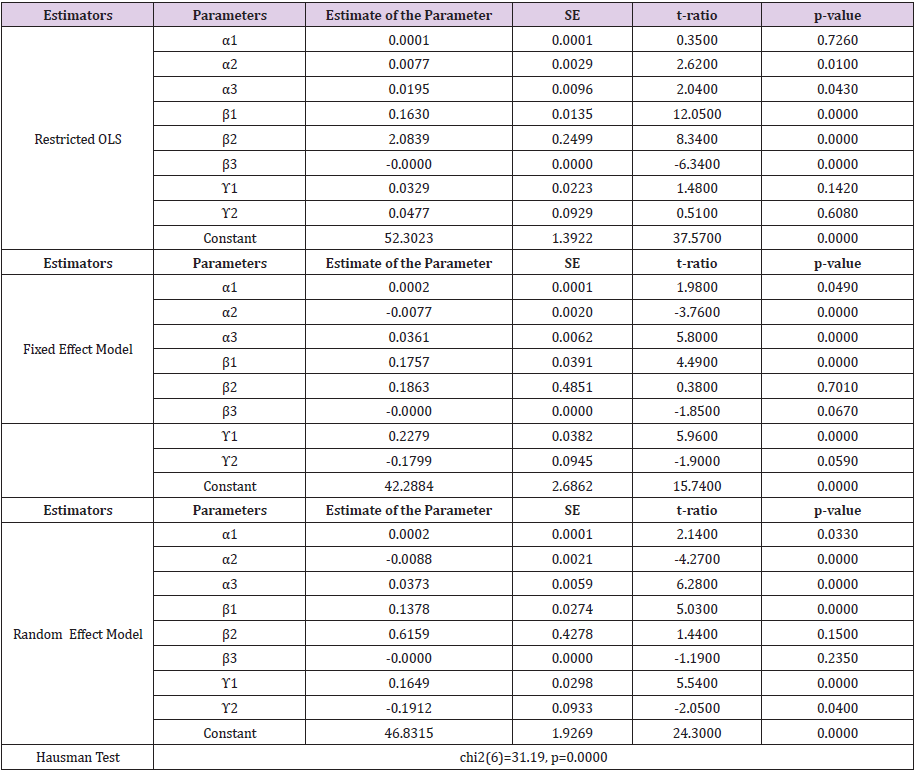Click the estimate value 0.0361
This screenshot has height=771, width=916.
click(409, 338)
